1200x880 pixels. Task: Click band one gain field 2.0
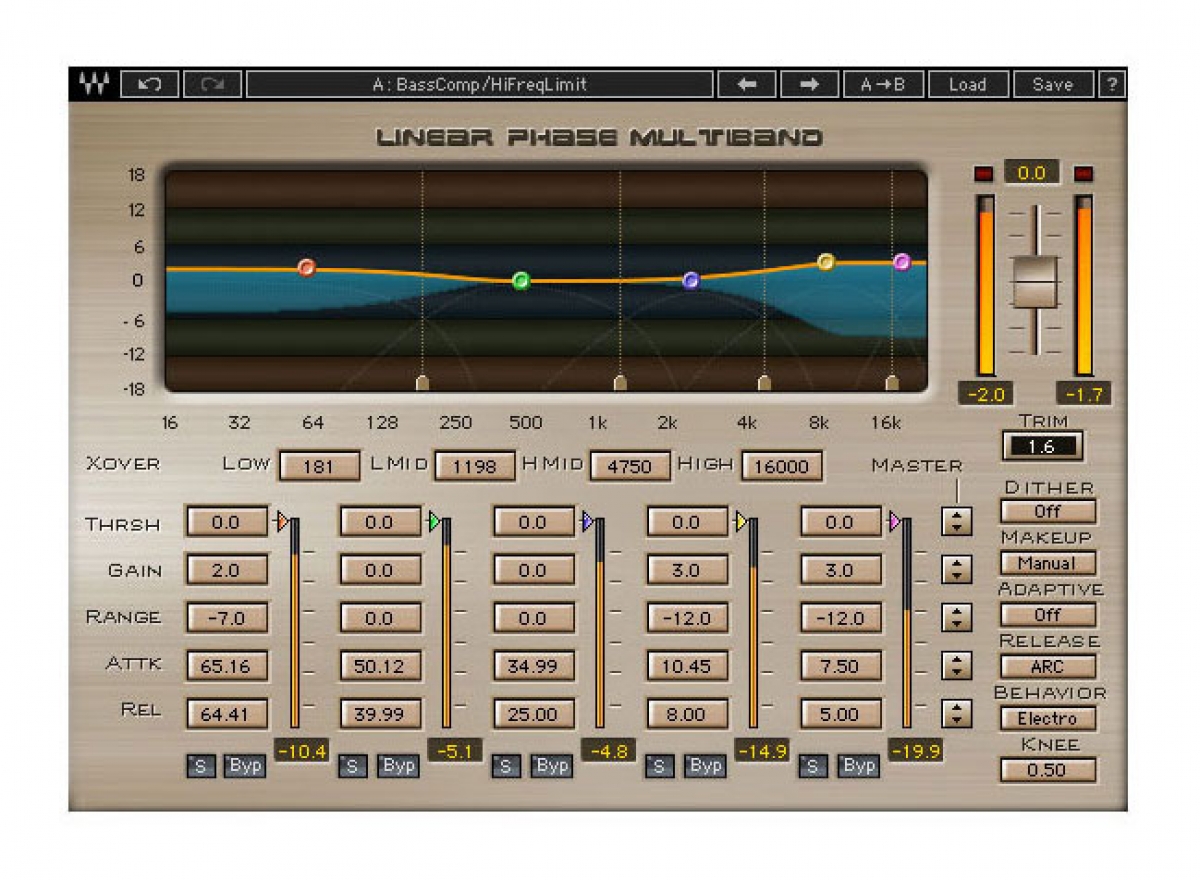(226, 570)
